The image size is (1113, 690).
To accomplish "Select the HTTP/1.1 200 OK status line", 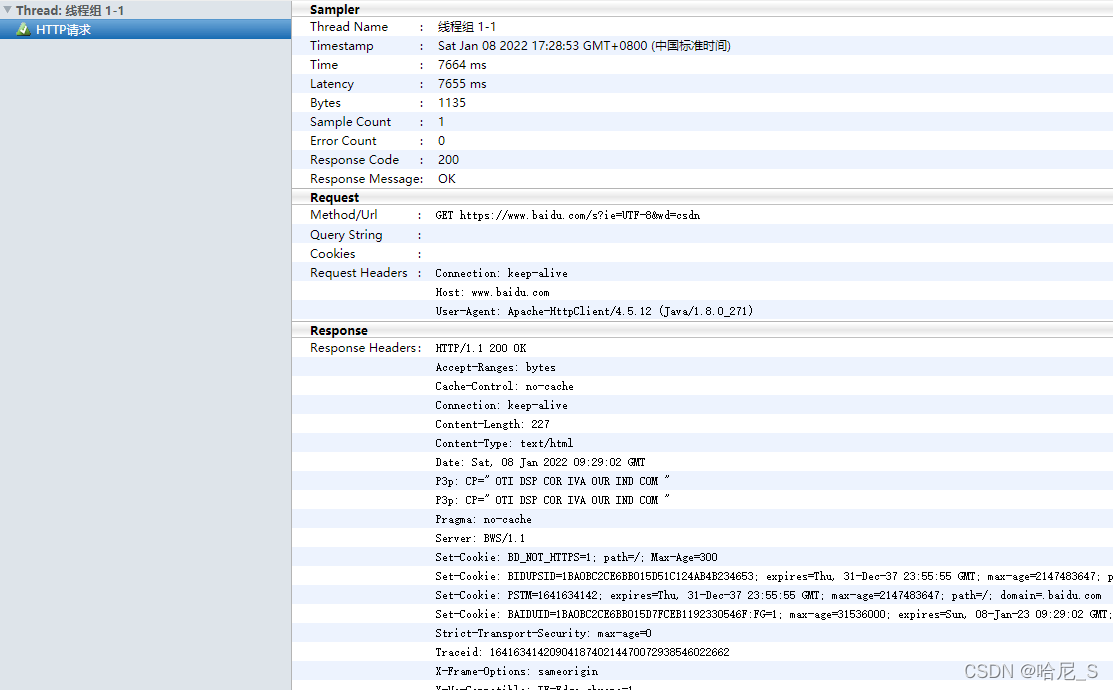I will point(481,349).
